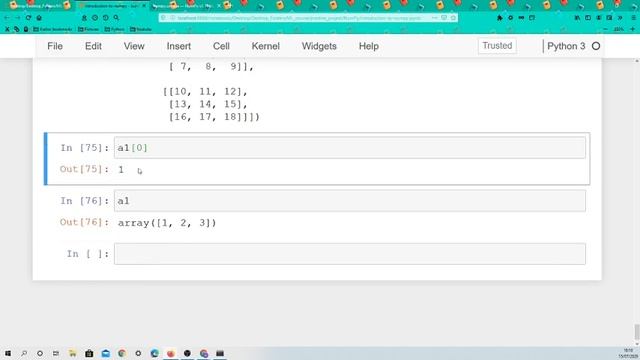Open the browser hamburger menu

point(633,18)
